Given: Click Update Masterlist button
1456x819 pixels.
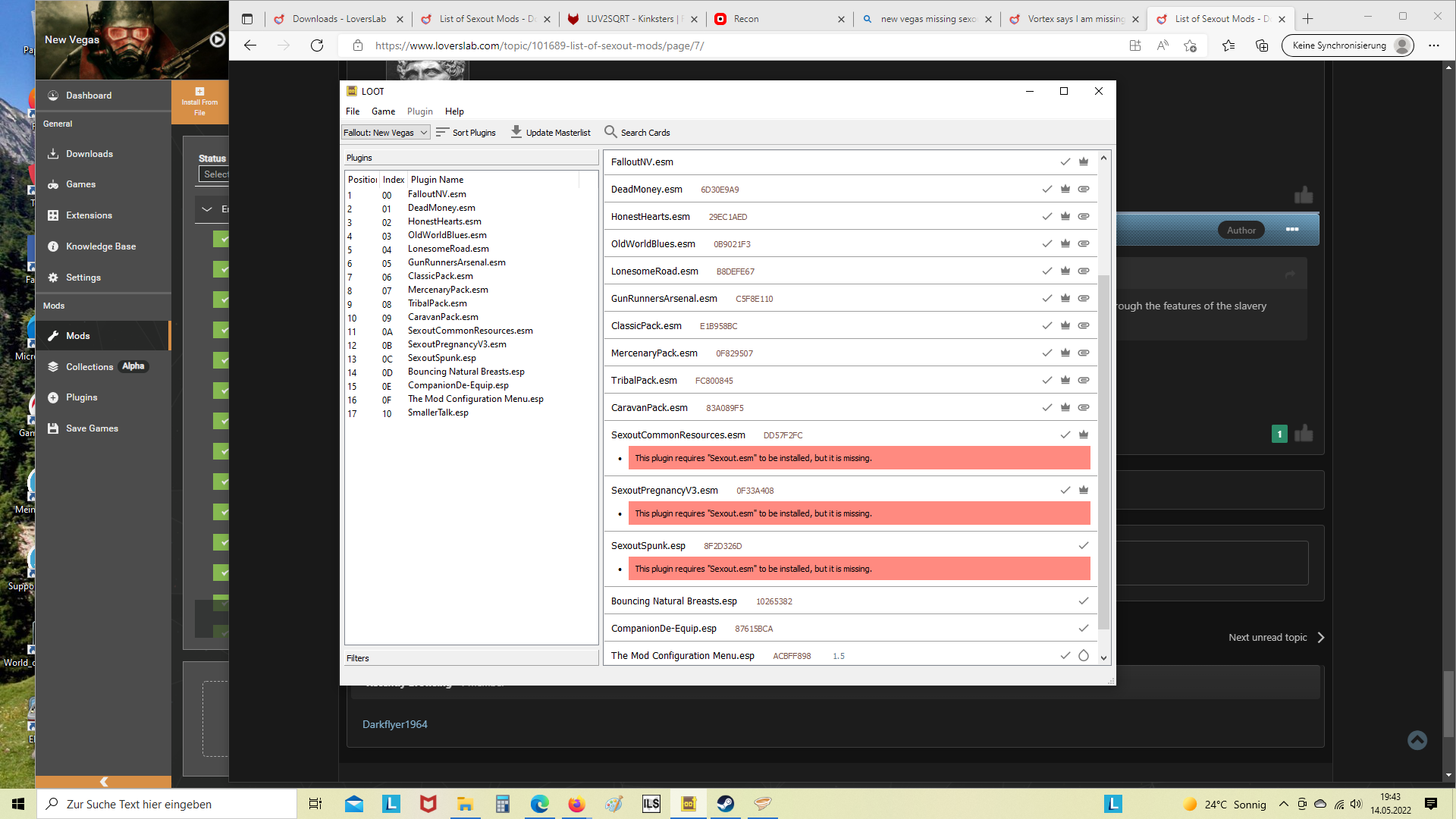Looking at the screenshot, I should [551, 133].
